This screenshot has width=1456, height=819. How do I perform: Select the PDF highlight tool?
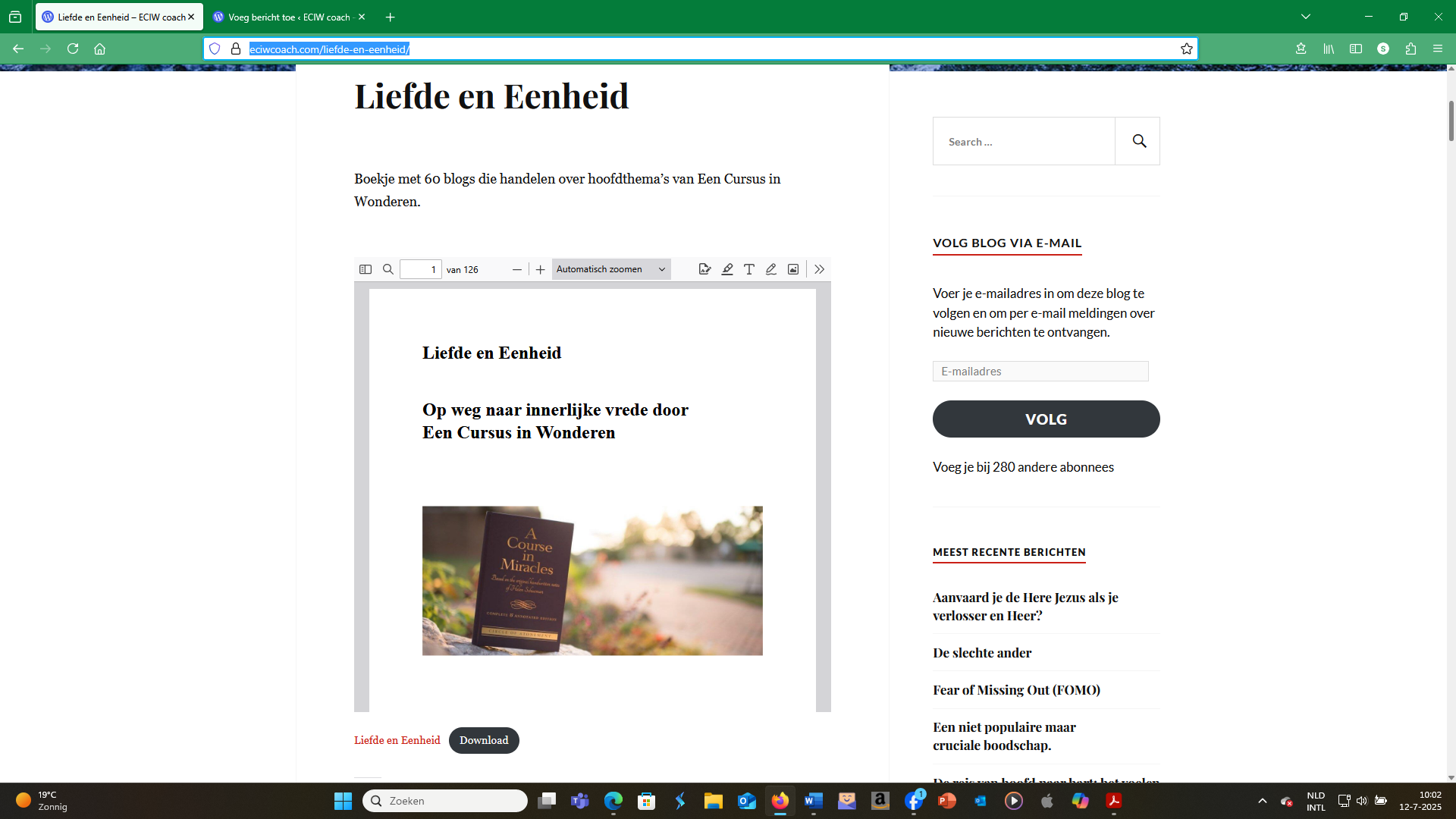click(x=727, y=269)
